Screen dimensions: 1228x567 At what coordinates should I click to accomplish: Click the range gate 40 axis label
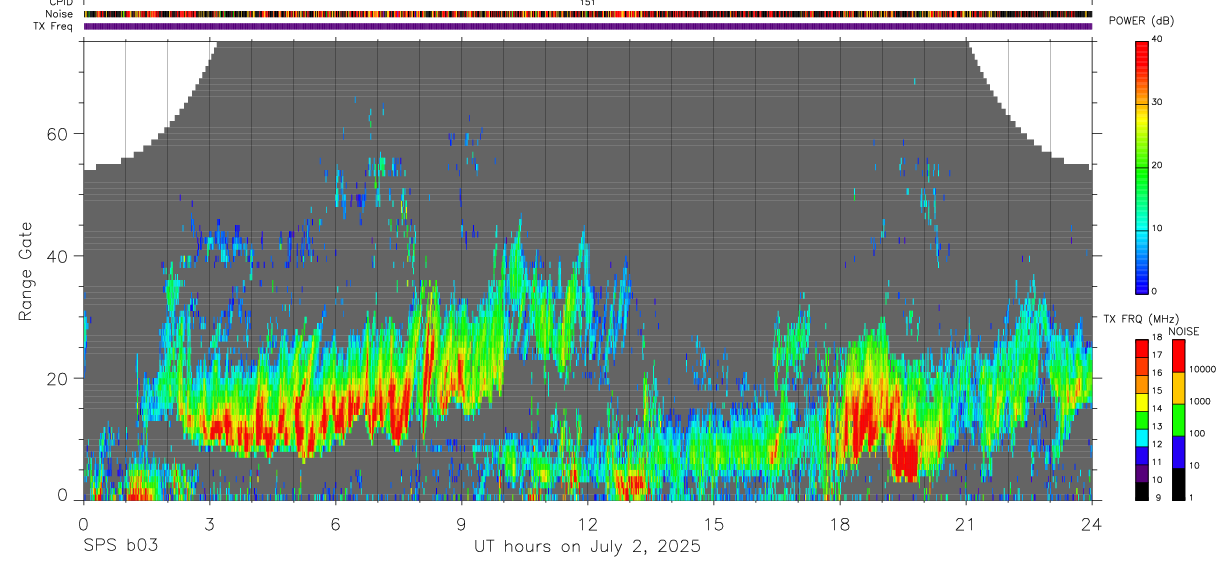click(x=58, y=256)
